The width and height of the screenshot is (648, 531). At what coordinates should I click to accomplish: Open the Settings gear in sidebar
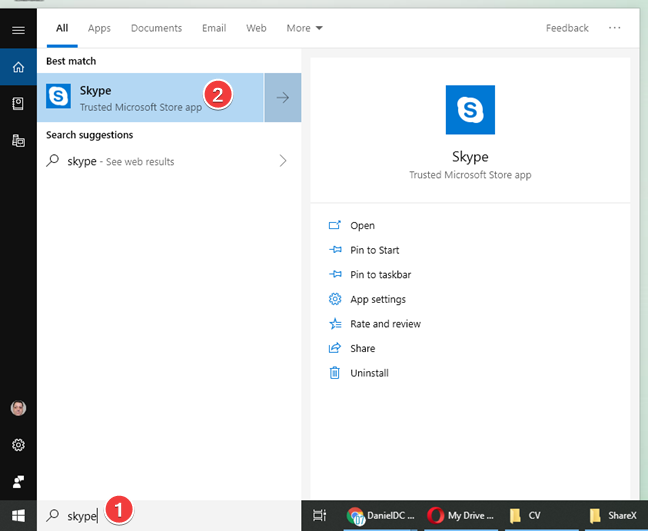[18, 445]
